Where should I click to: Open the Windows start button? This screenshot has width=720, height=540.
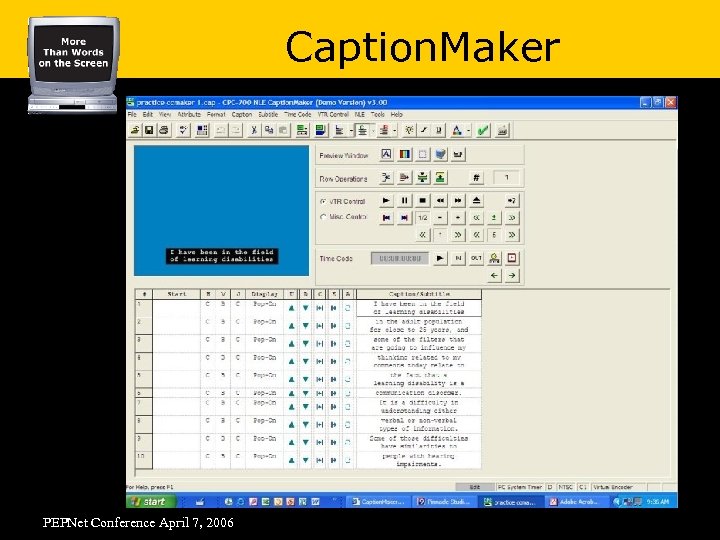[x=150, y=501]
